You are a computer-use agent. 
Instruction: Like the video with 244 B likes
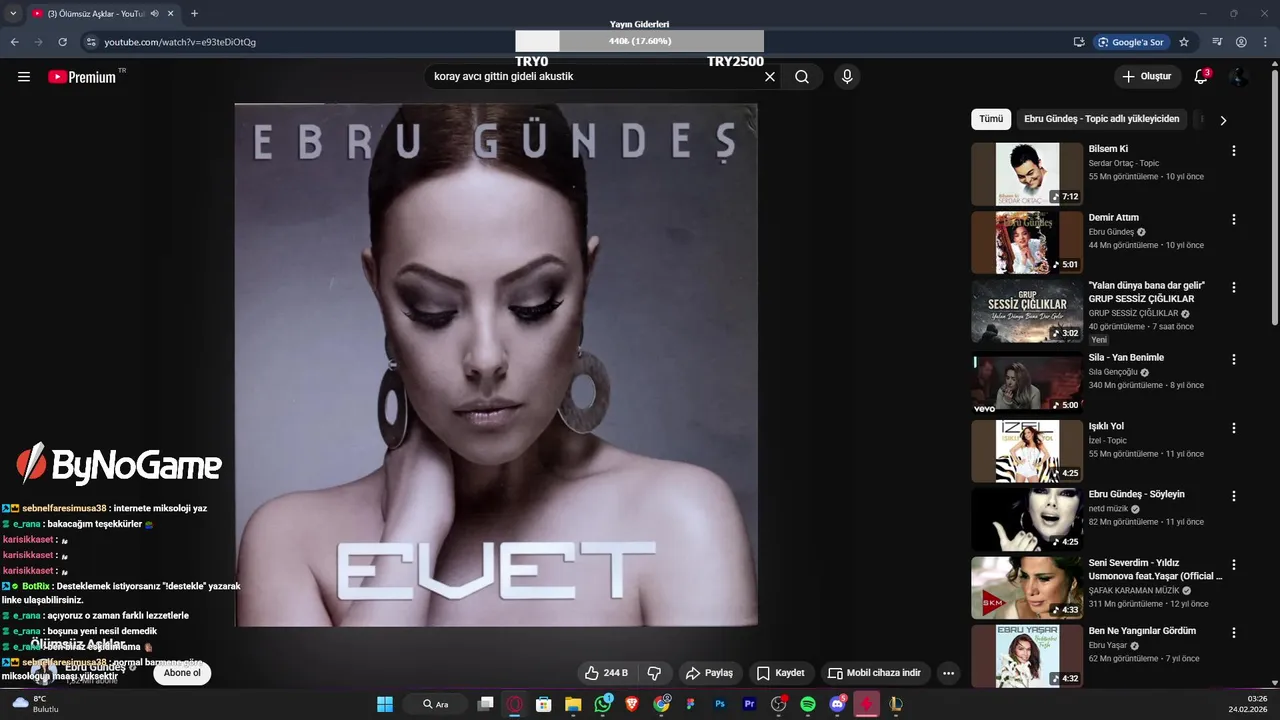(x=607, y=673)
